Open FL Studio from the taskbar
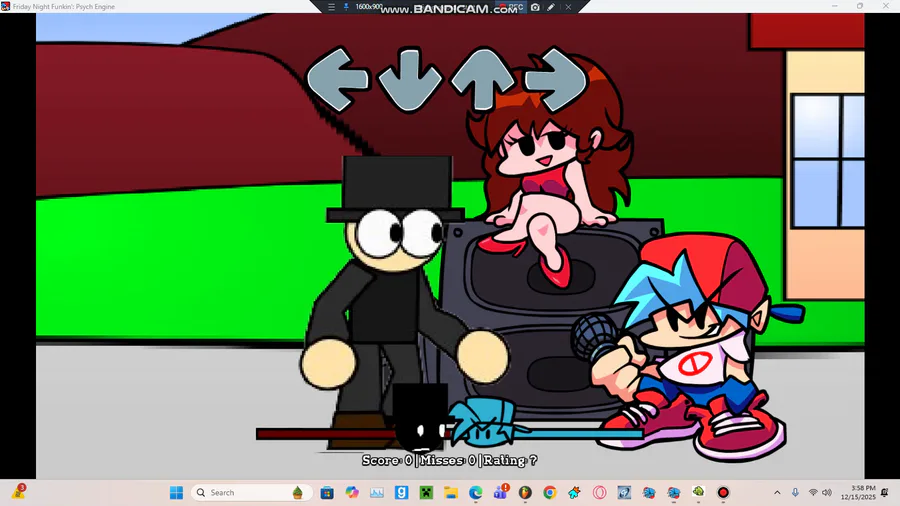 tap(525, 492)
